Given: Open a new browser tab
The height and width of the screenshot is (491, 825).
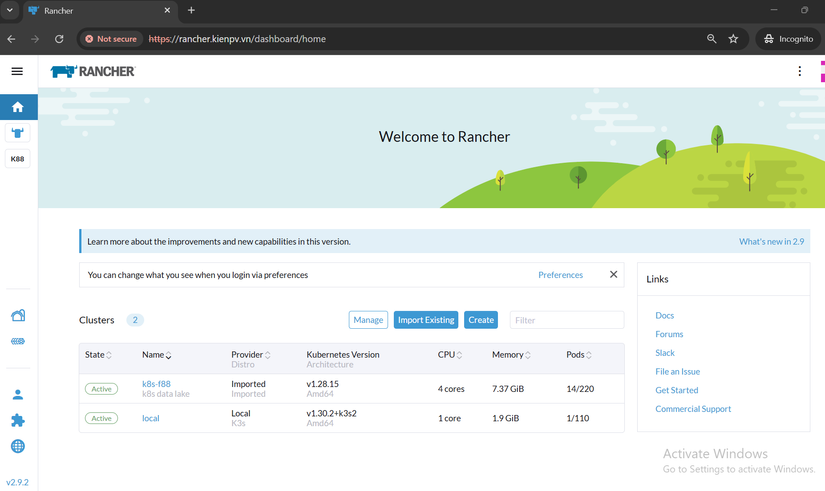Looking at the screenshot, I should click(x=191, y=11).
